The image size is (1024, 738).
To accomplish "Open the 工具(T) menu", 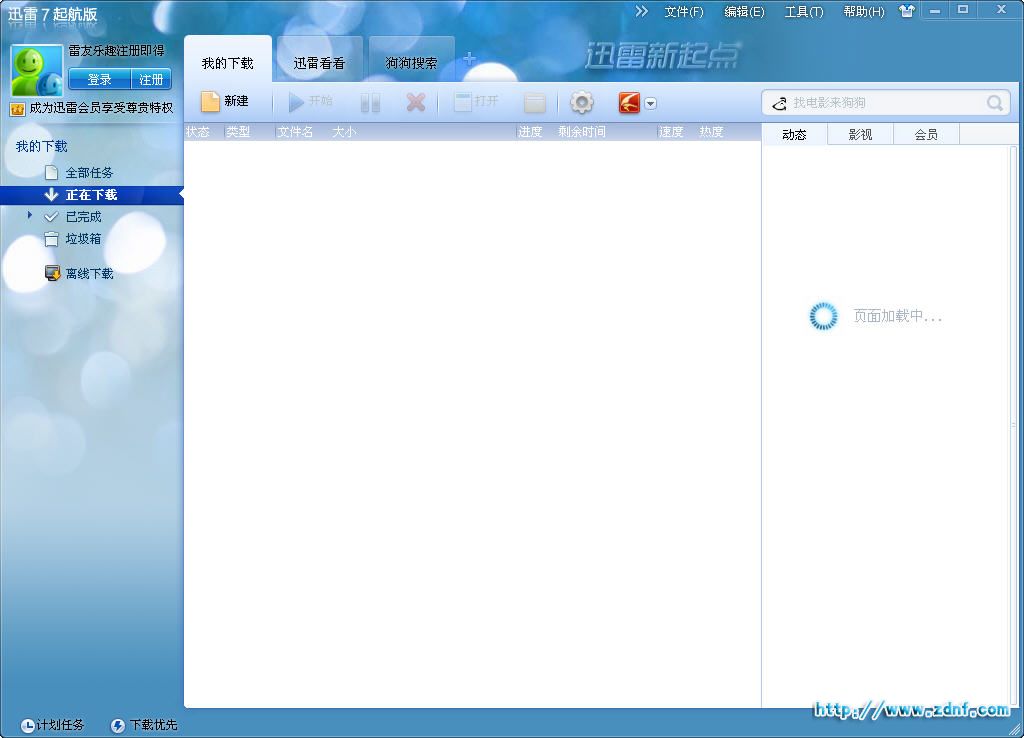I will click(x=803, y=12).
